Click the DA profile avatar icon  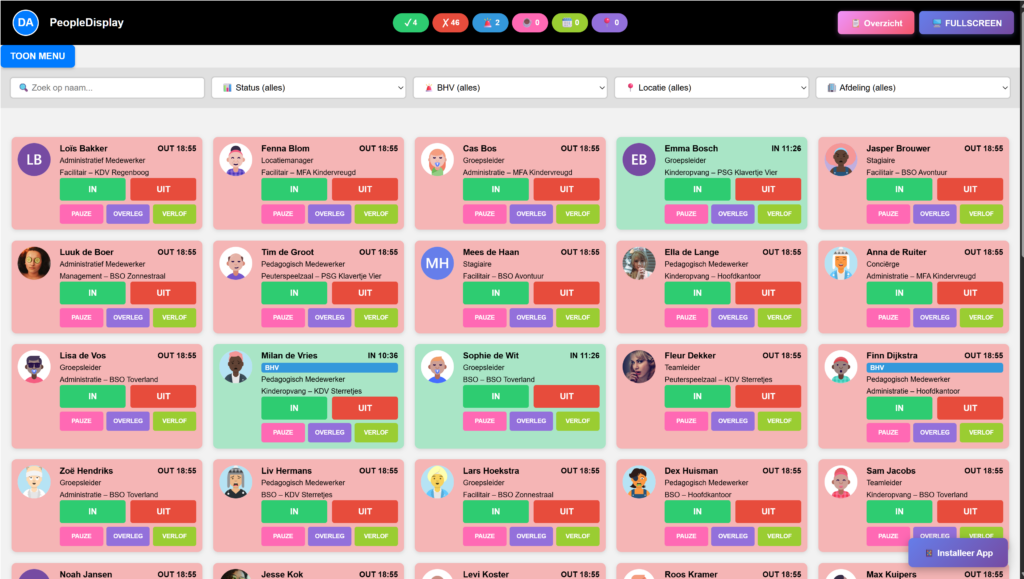tap(26, 22)
